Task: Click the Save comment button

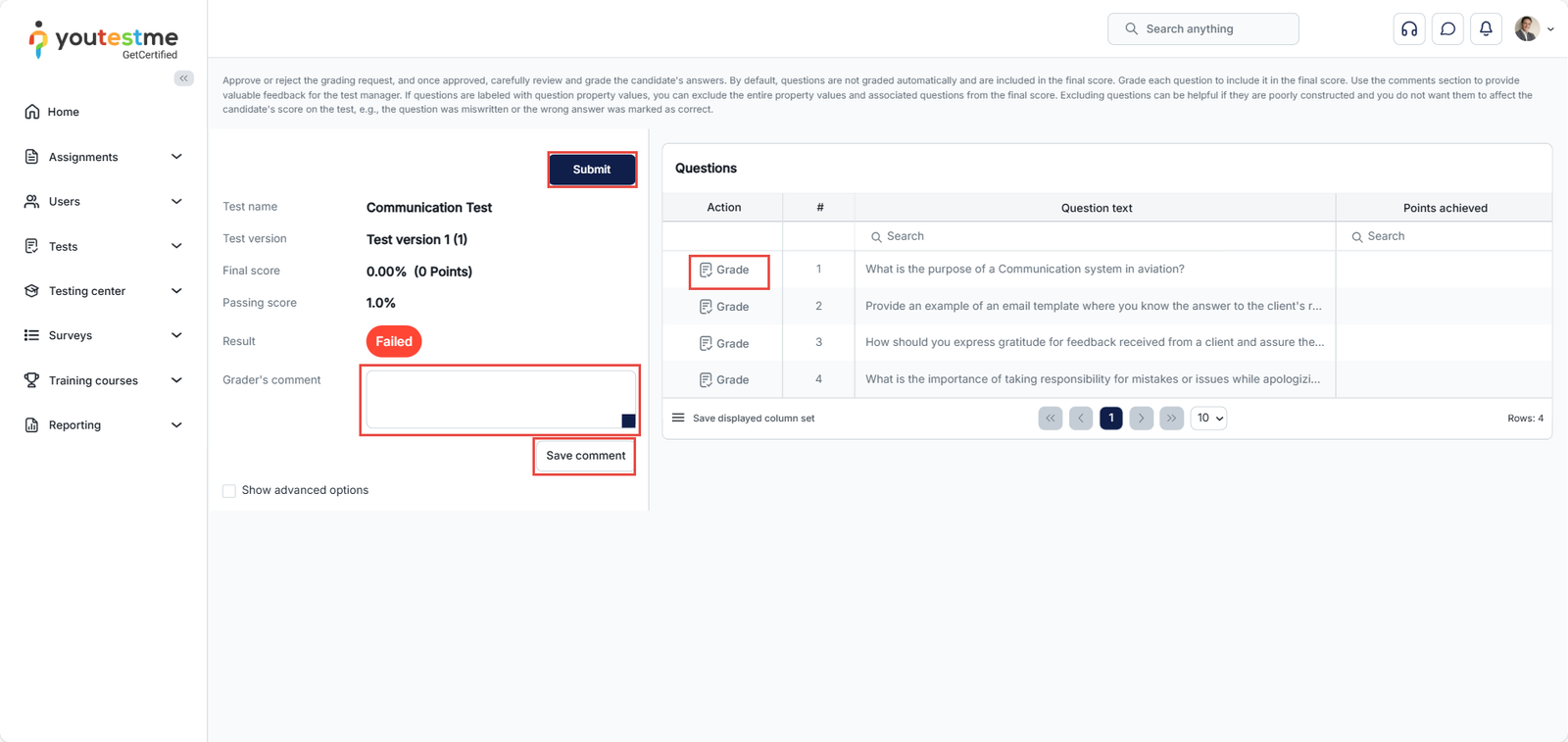Action: [585, 456]
